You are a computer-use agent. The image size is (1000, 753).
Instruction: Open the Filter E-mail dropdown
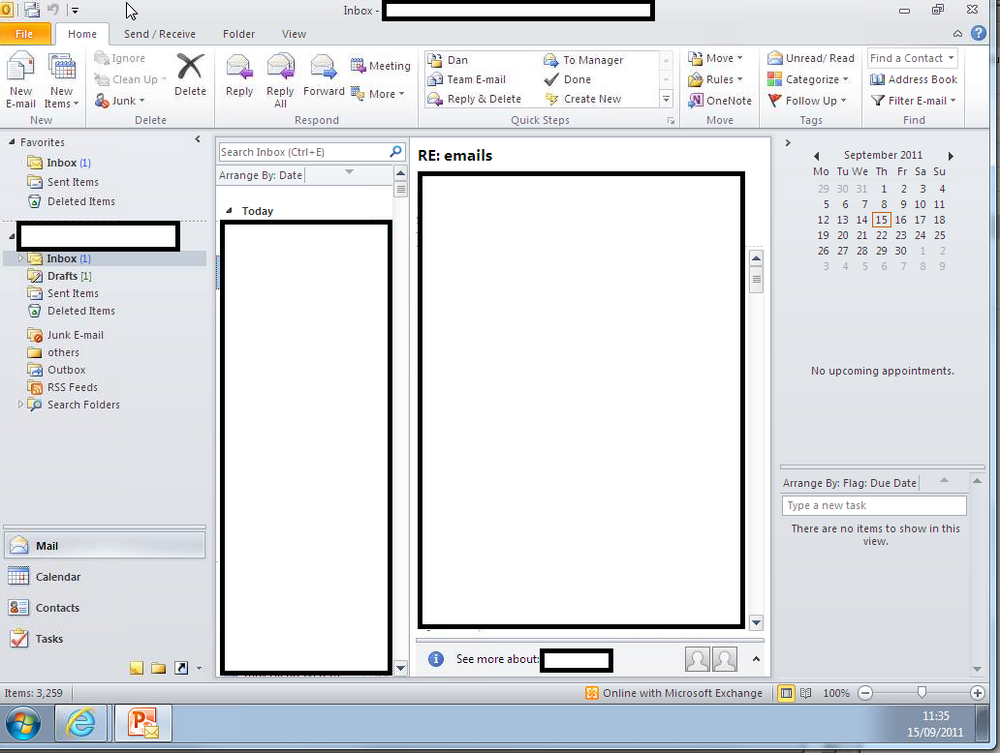913,101
